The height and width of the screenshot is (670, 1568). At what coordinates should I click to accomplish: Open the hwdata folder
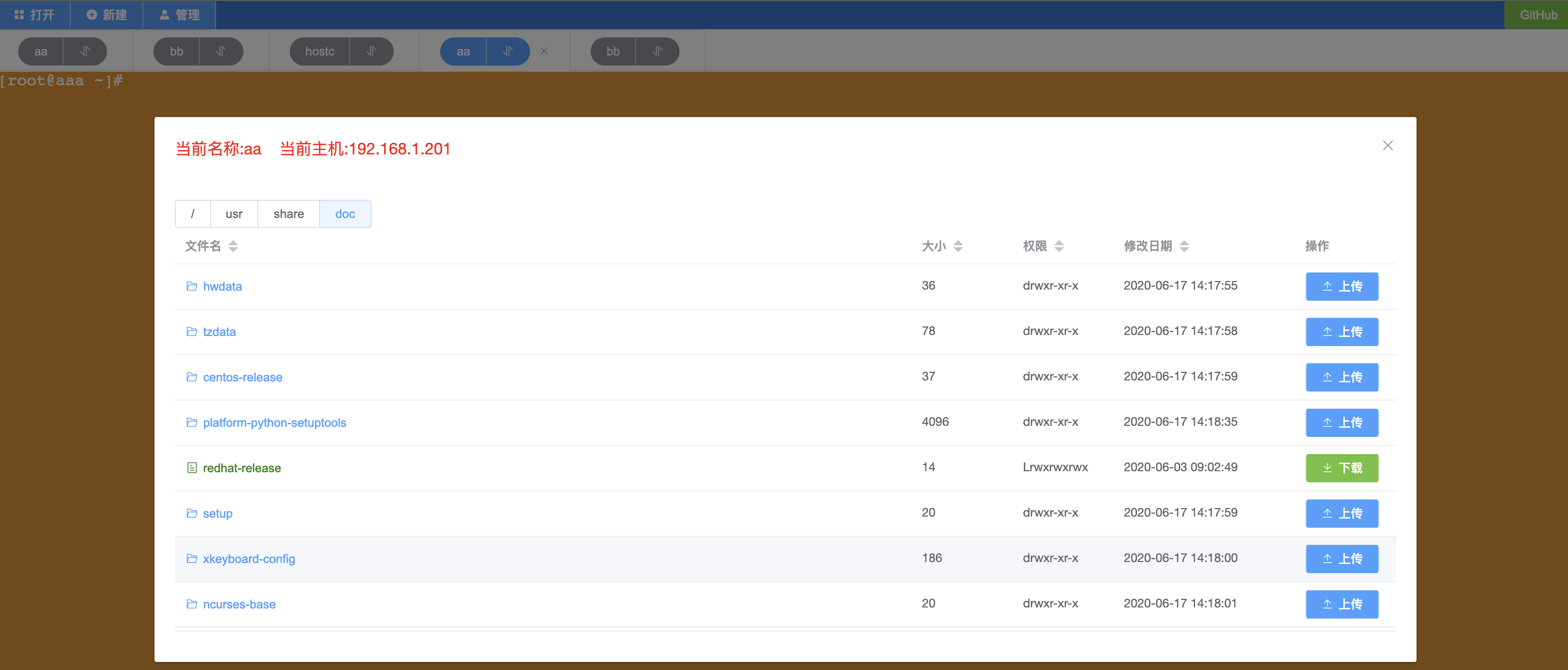pyautogui.click(x=222, y=286)
